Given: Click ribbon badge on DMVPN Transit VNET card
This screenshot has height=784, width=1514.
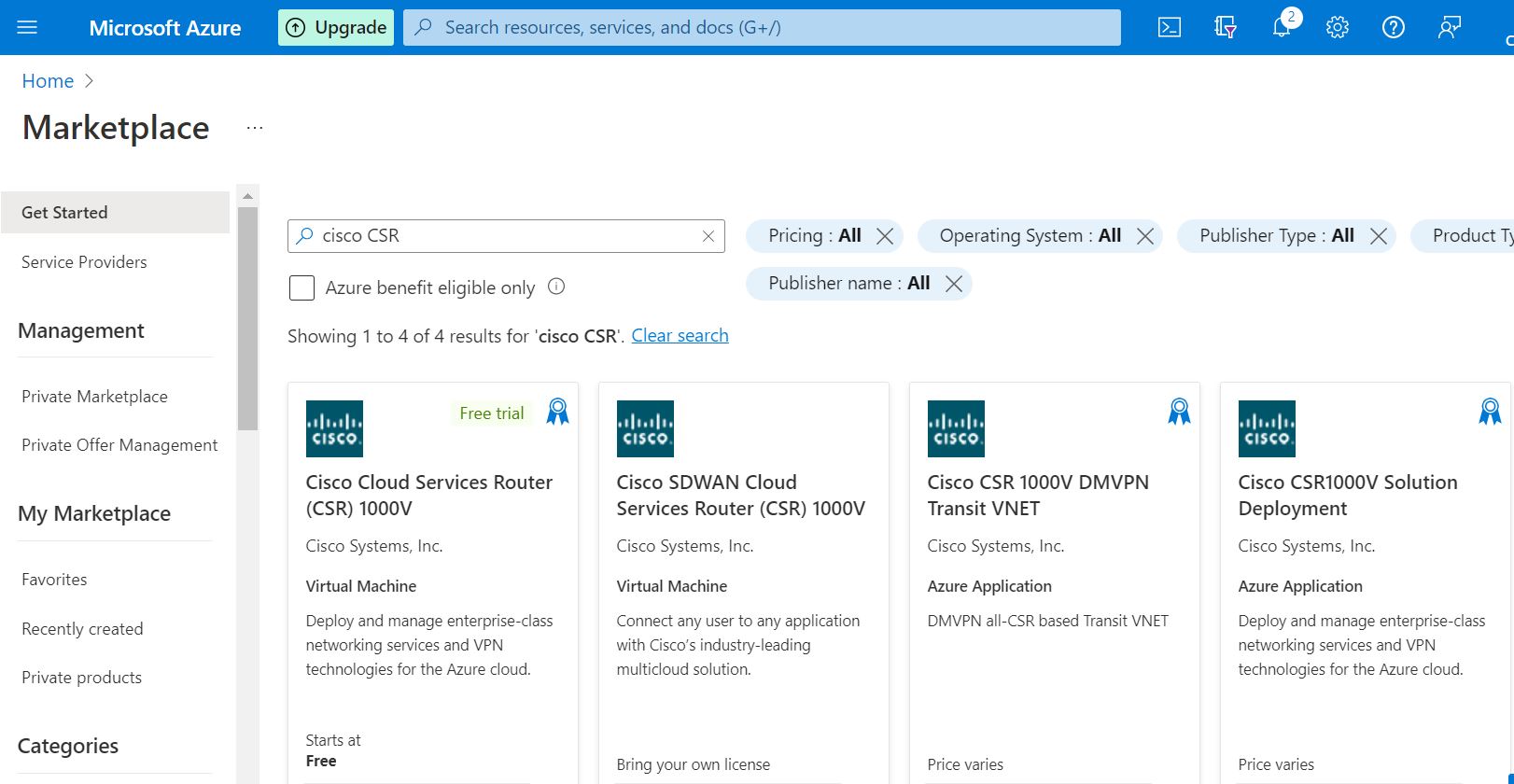Looking at the screenshot, I should pos(1179,412).
